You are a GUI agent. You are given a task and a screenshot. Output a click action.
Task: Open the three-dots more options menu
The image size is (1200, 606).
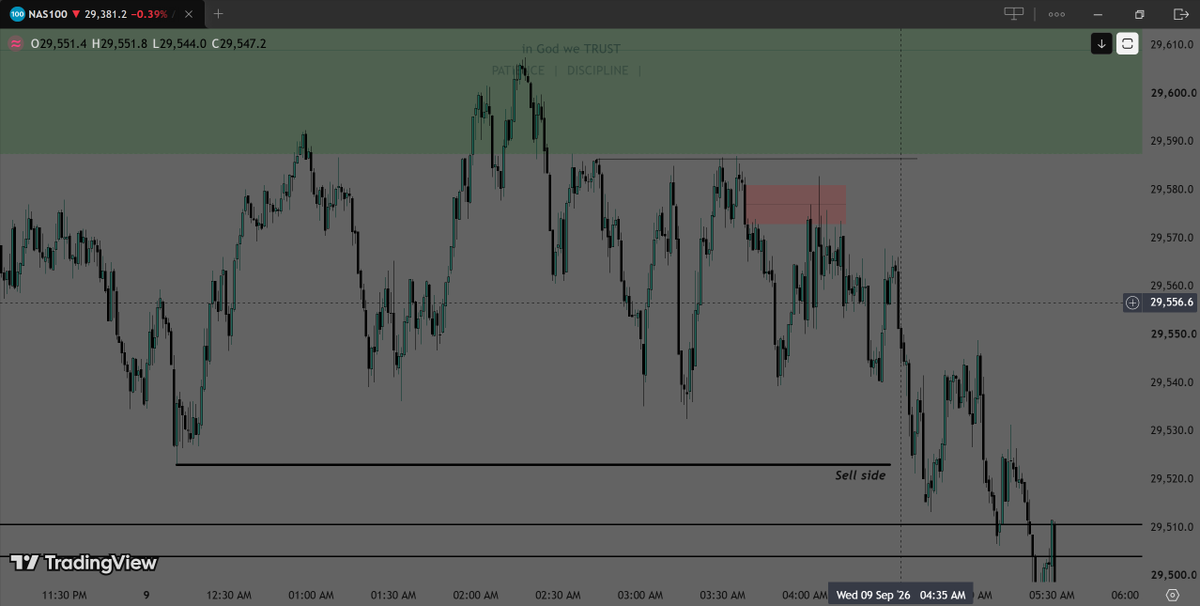click(x=1057, y=14)
